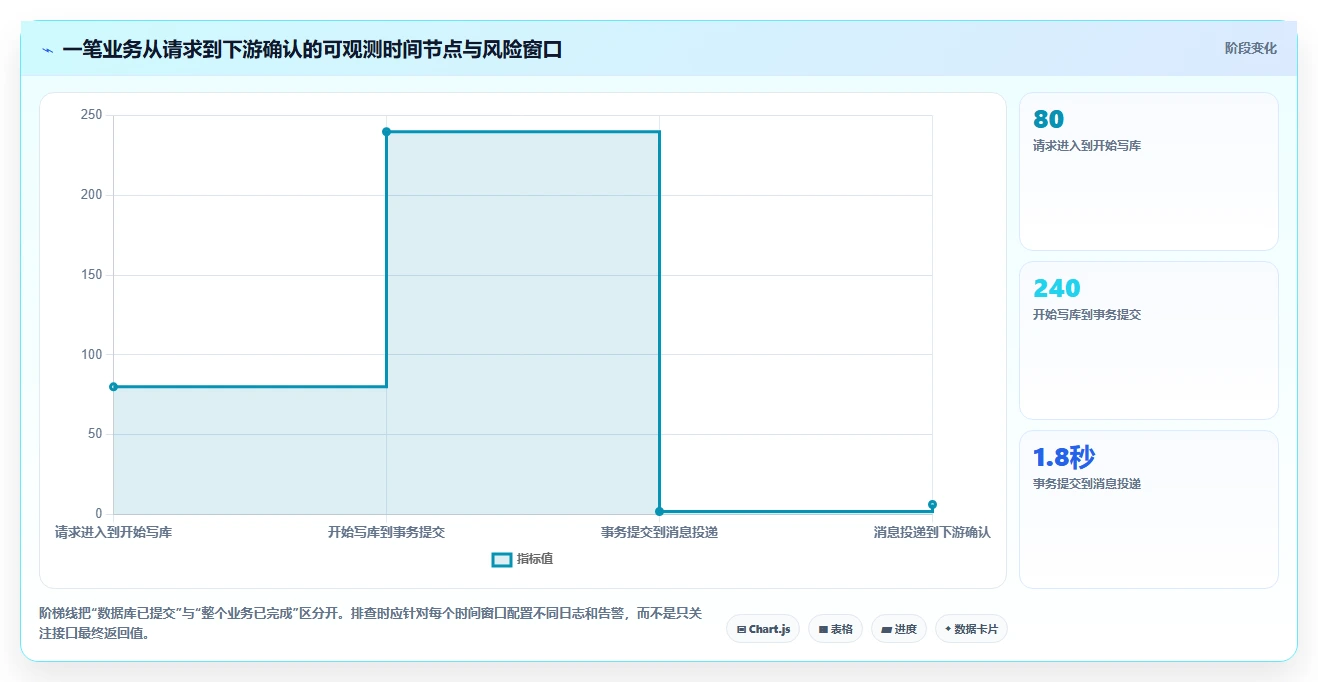The height and width of the screenshot is (682, 1318).
Task: Click card caption 开始写库到事务提交
Action: (1087, 315)
